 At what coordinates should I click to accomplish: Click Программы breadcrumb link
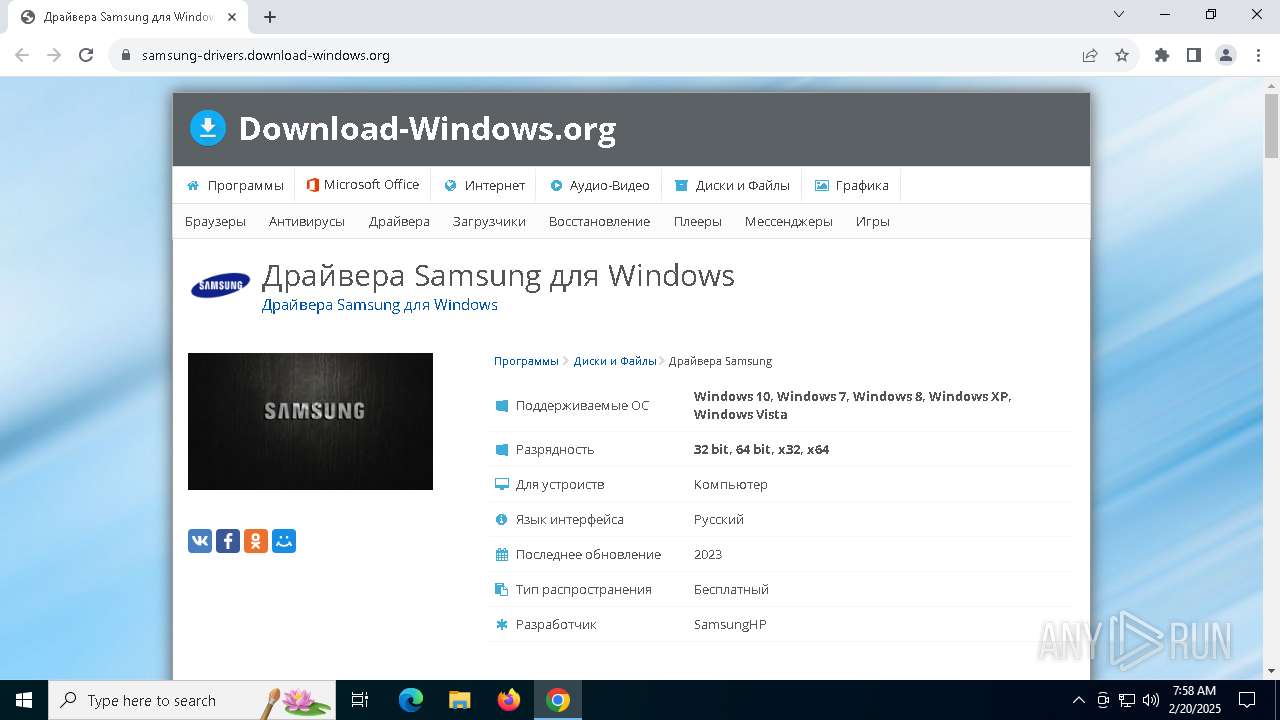526,361
